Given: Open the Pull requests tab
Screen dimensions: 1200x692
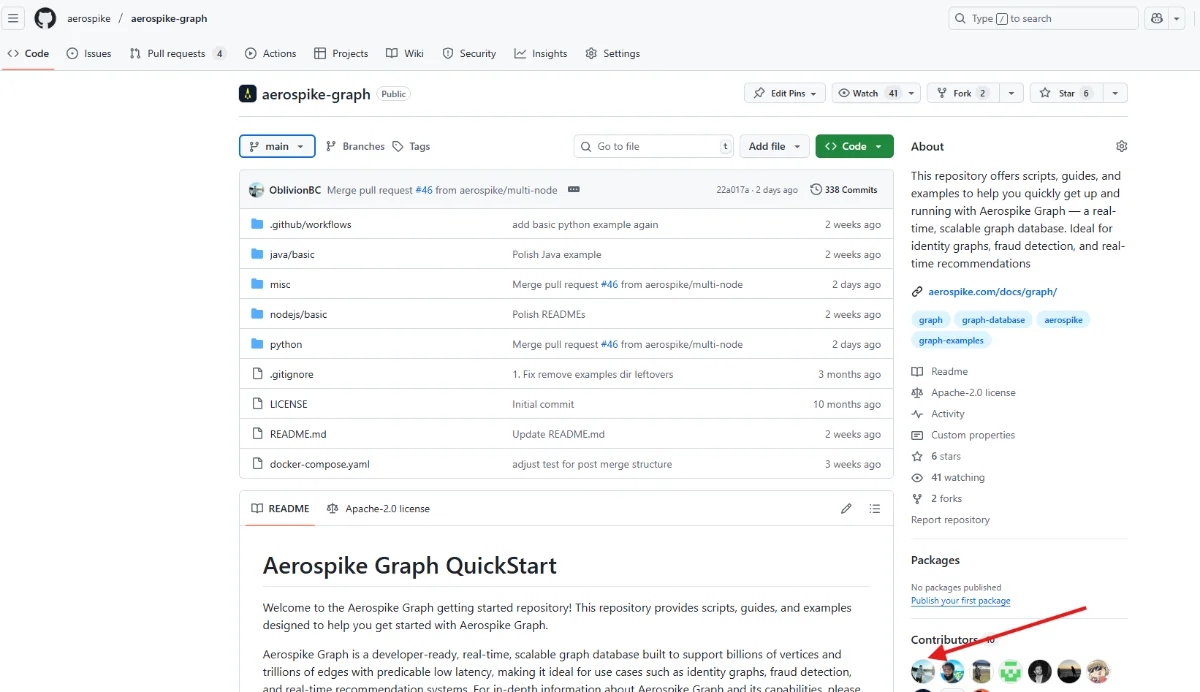Looking at the screenshot, I should pos(178,53).
